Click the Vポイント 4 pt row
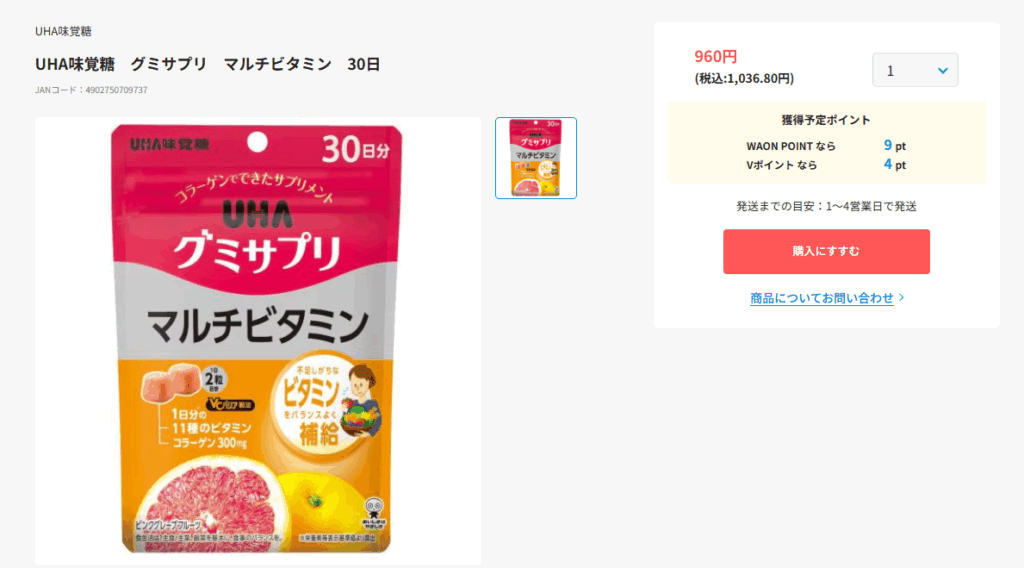This screenshot has width=1024, height=568. click(826, 165)
